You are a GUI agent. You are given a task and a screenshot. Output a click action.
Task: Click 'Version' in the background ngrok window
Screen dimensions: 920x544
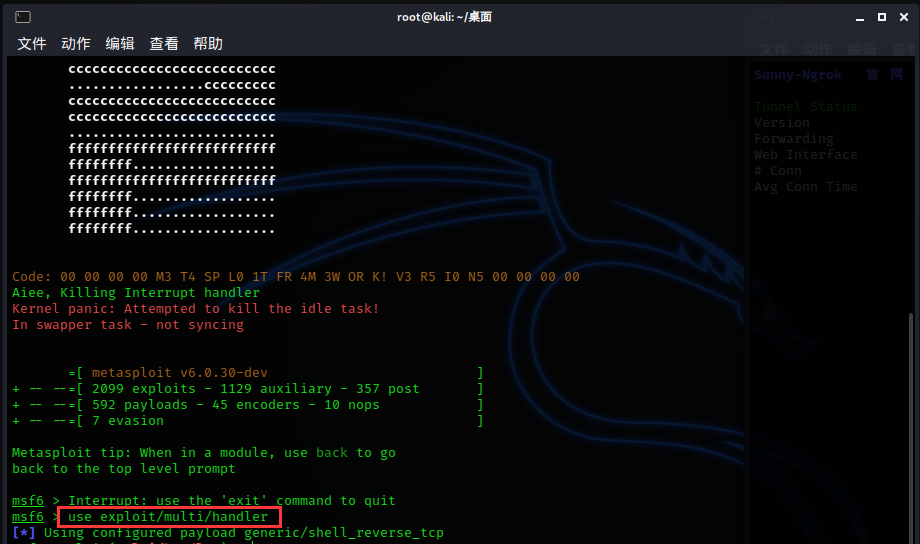782,123
